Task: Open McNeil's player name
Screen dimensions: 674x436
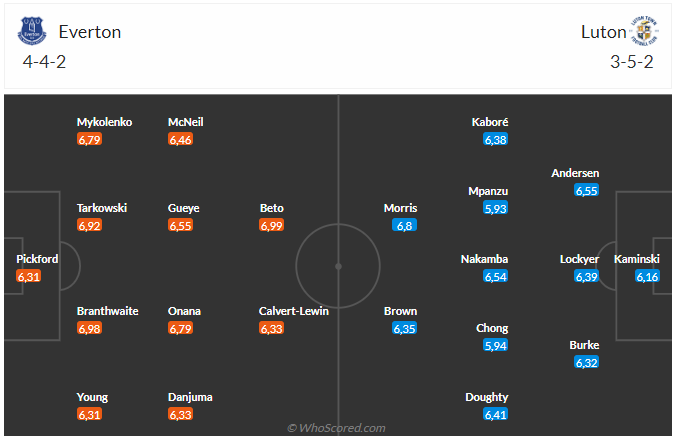Action: [x=186, y=122]
